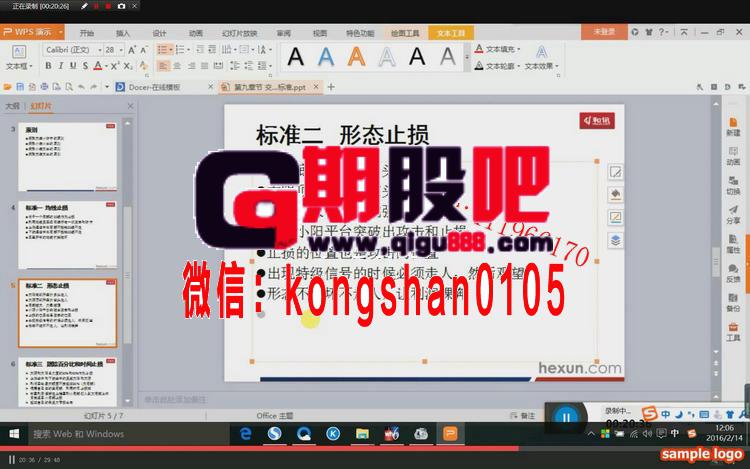Screen dimensions: 750x469
Task: Apply the blue WordArt A style
Action: tap(326, 57)
